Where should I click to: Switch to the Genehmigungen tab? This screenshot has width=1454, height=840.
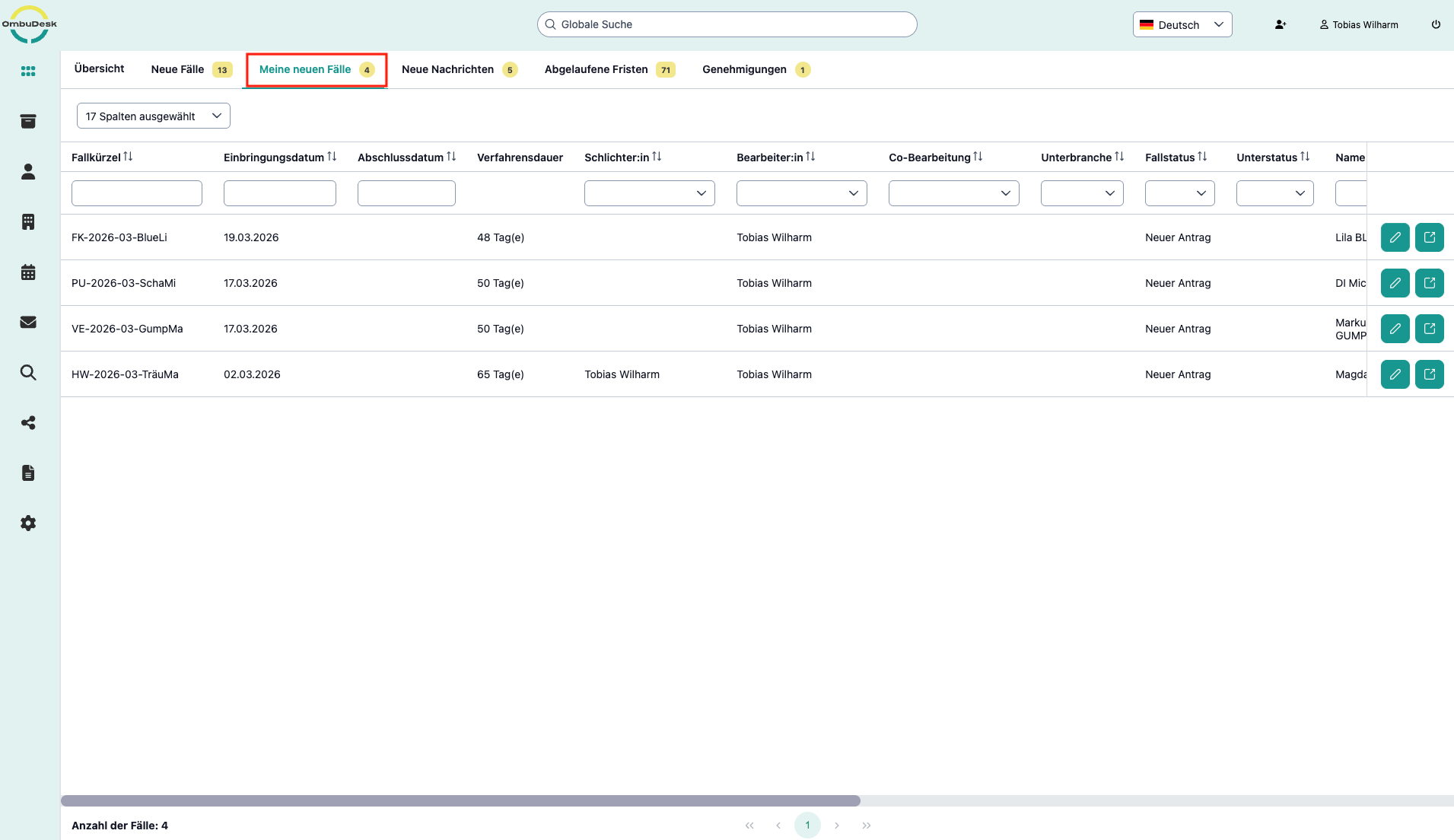(x=756, y=69)
